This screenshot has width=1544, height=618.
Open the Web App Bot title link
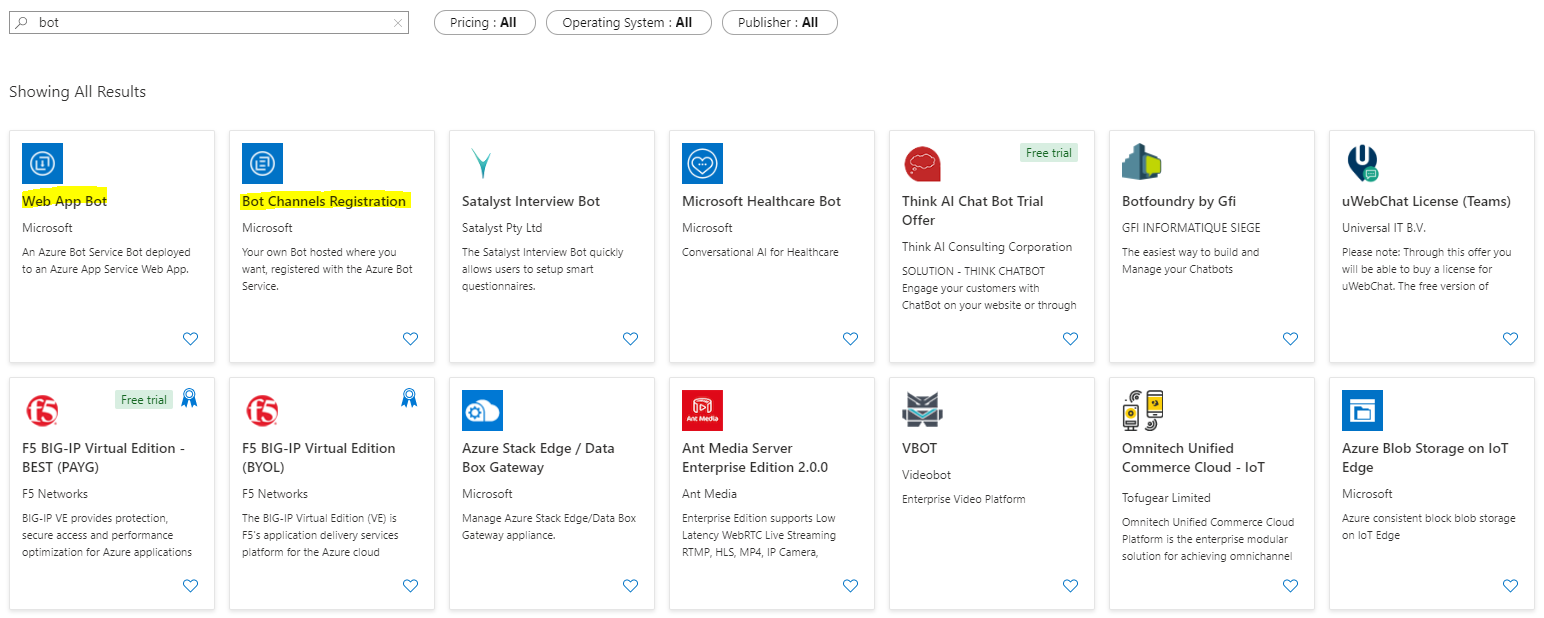click(65, 201)
